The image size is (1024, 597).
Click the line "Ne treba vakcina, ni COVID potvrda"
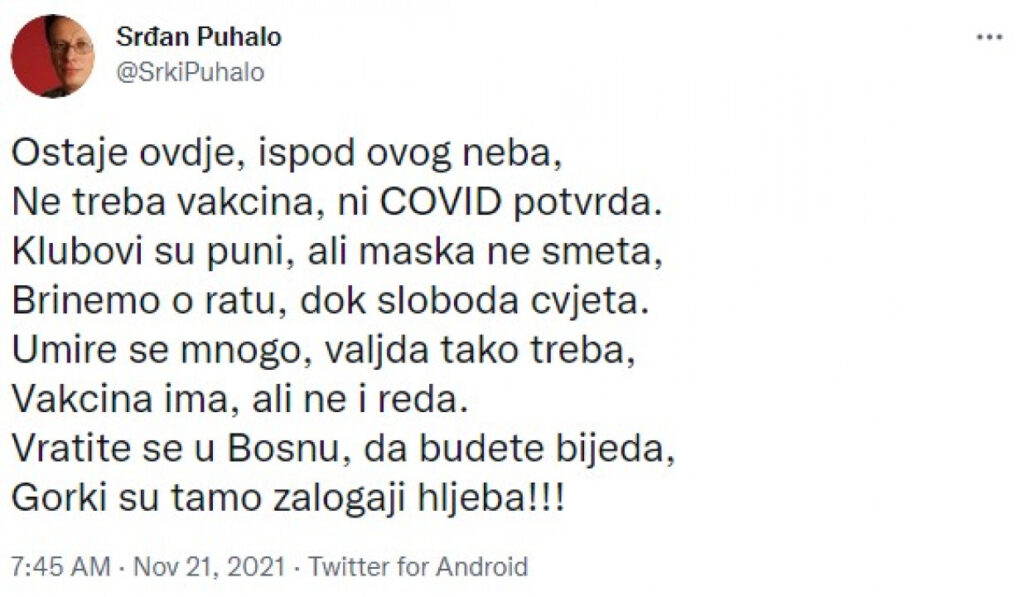pos(338,202)
